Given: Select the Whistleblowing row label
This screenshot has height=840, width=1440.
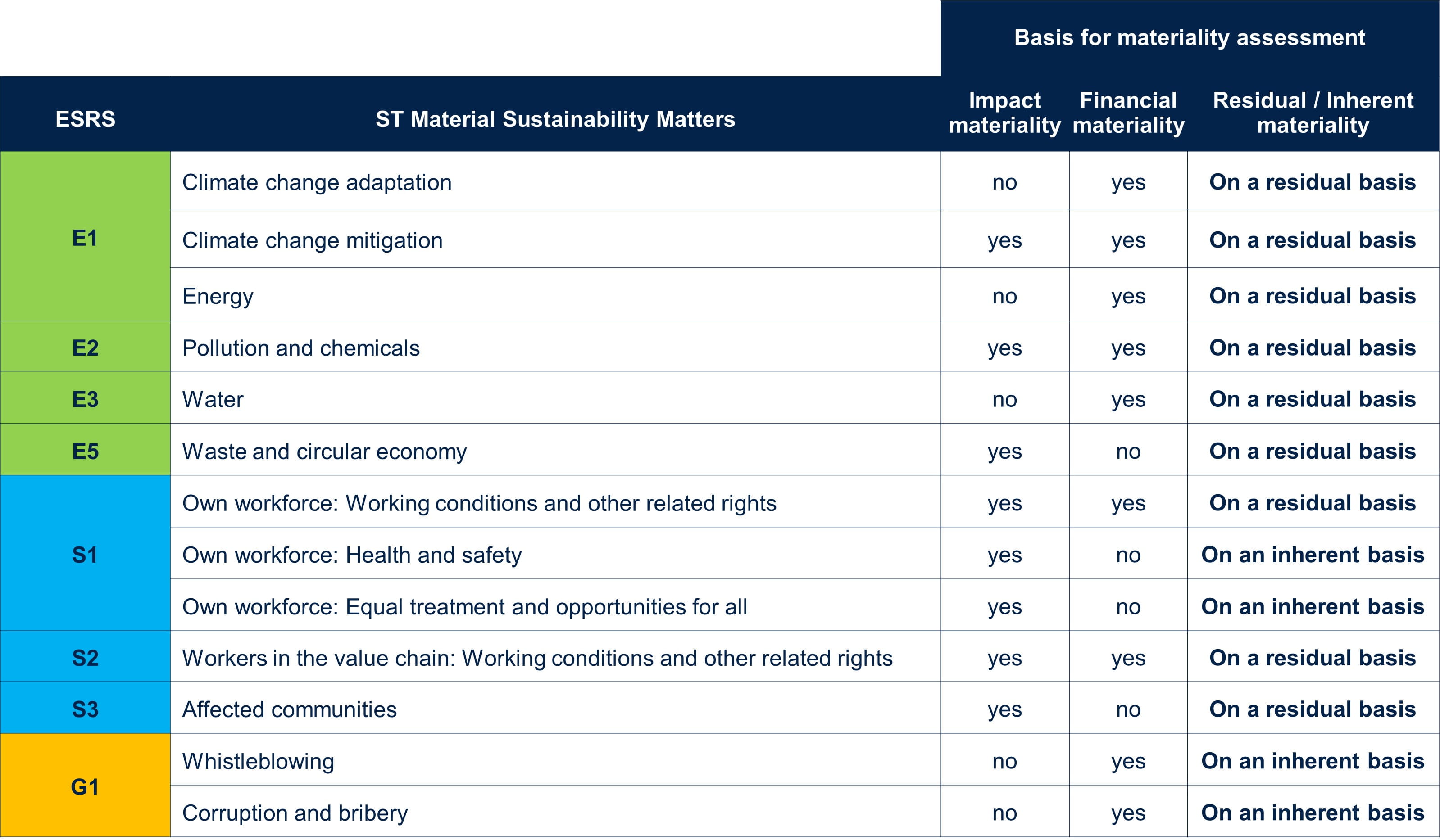Looking at the screenshot, I should 258,761.
